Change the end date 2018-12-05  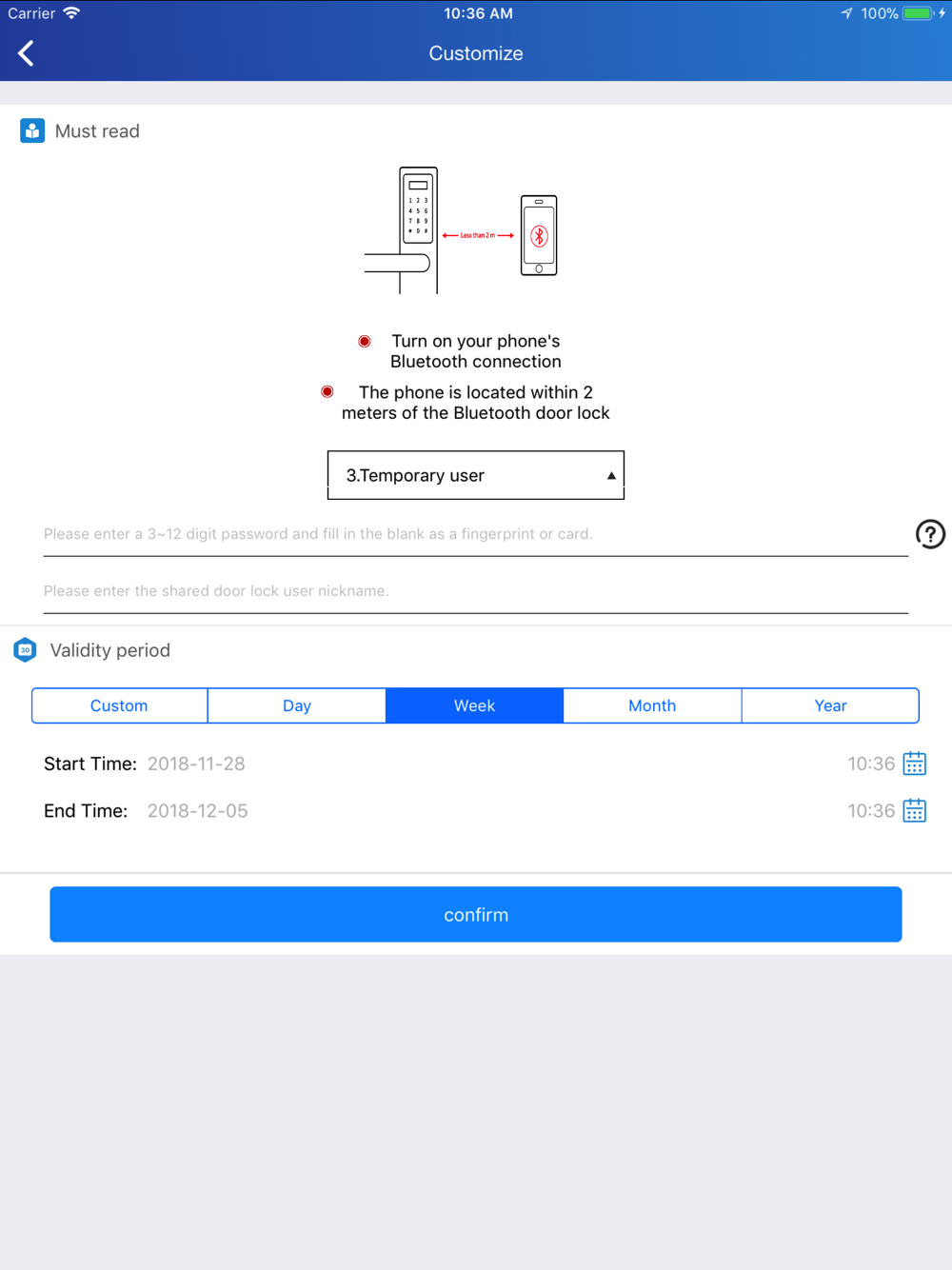coord(197,811)
